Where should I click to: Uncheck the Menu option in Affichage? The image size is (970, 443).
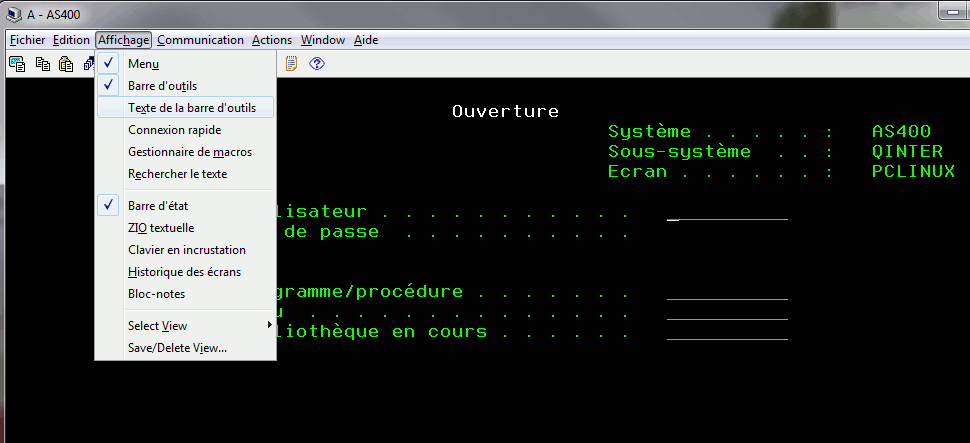pyautogui.click(x=143, y=64)
